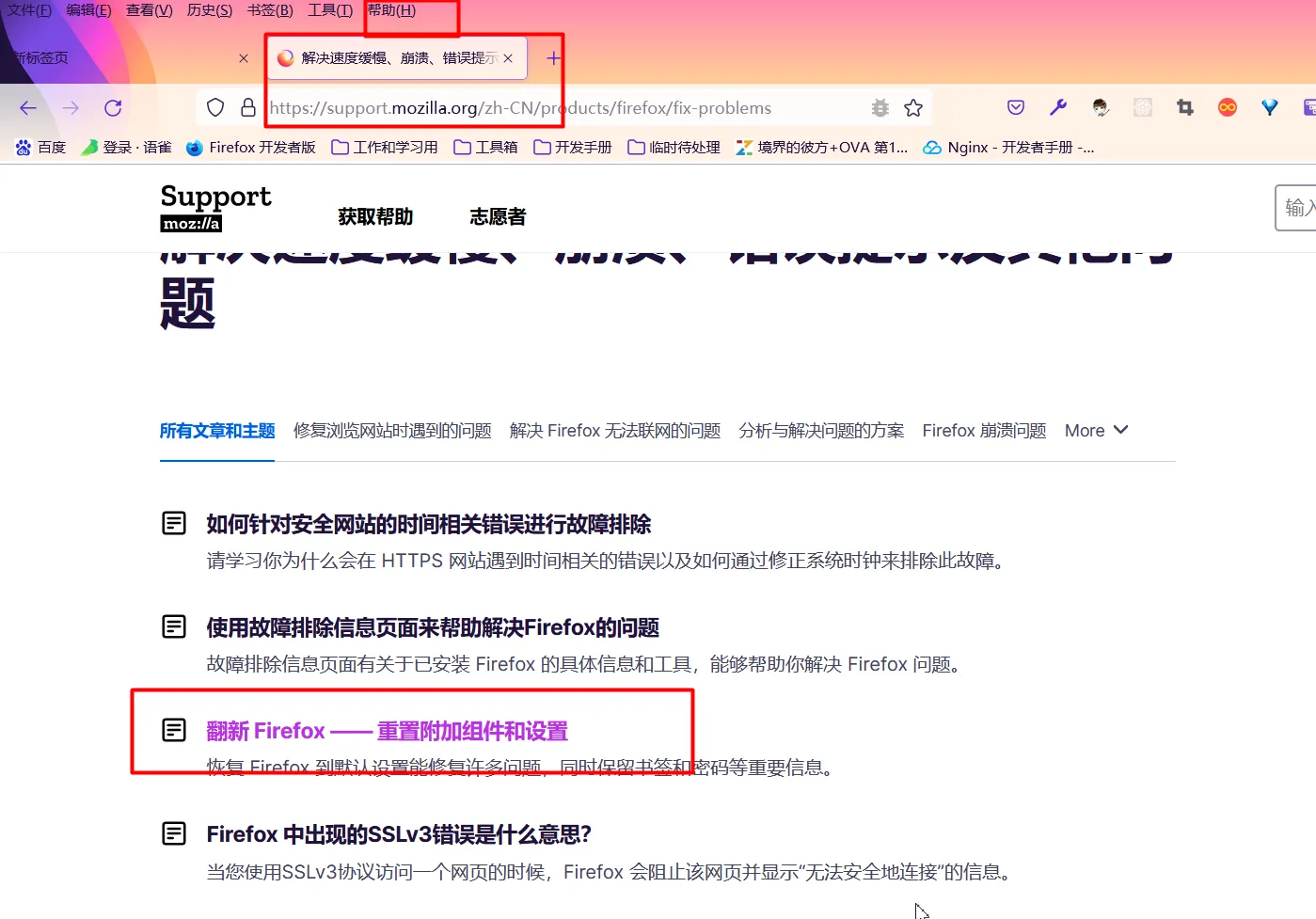
Task: Click the orange infinity extension icon
Action: (1228, 107)
